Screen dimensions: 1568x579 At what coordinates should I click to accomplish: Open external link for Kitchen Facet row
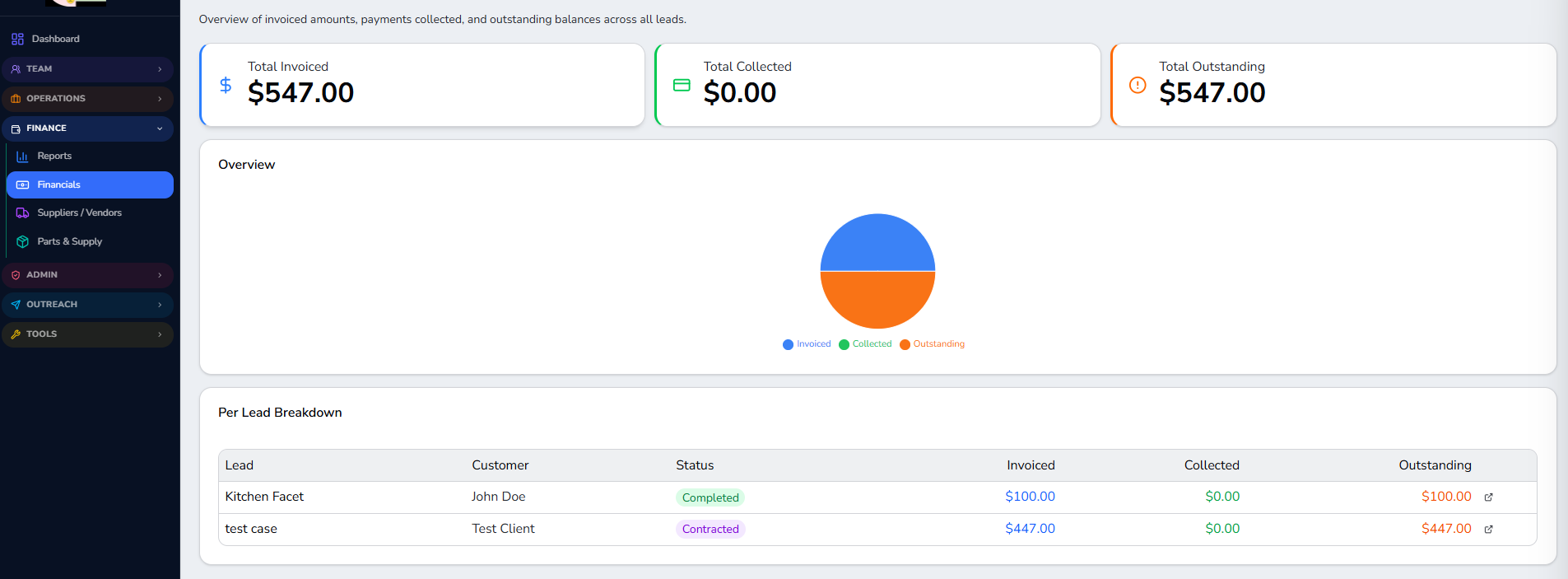1488,497
